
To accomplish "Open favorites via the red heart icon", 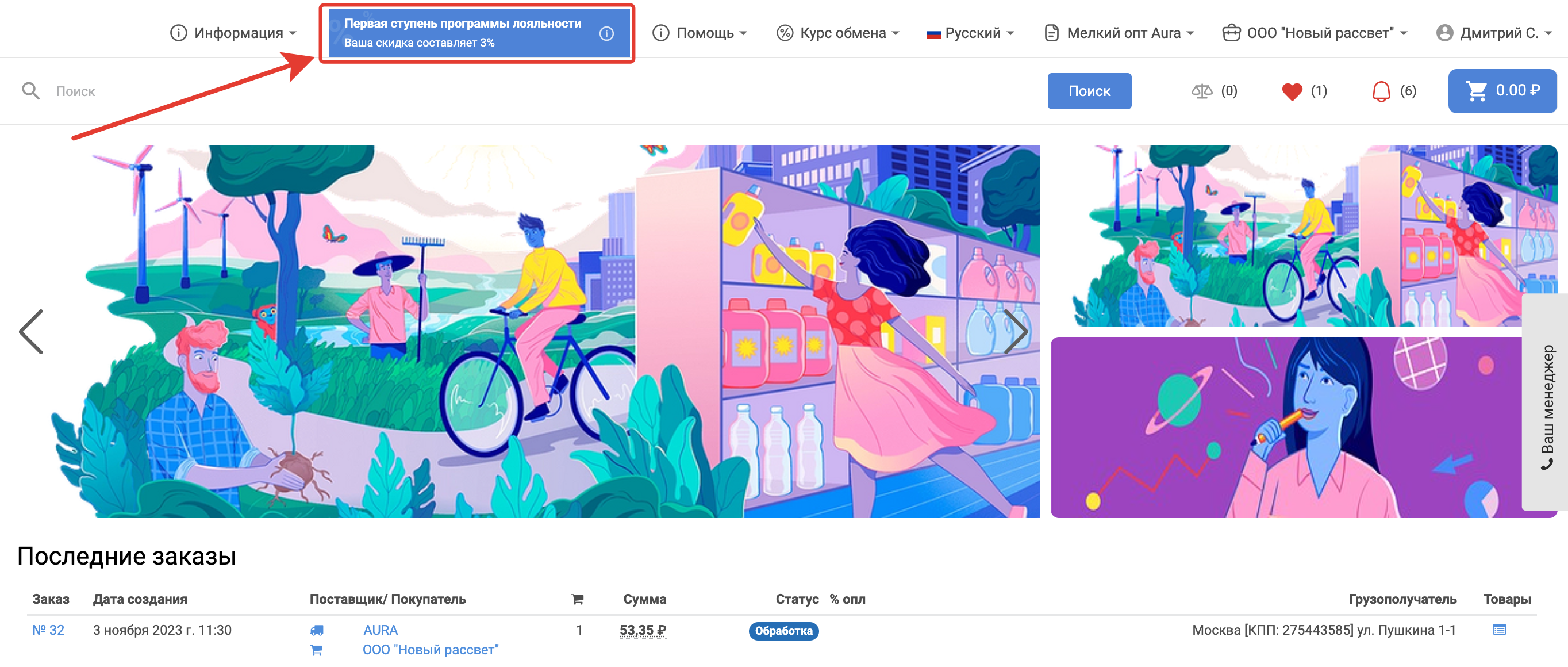I will point(1292,91).
